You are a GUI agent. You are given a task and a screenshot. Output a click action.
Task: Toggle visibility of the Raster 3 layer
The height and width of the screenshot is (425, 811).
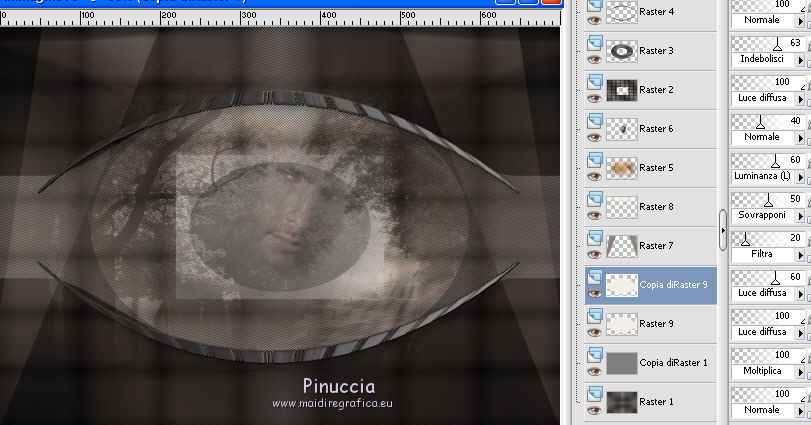[594, 59]
